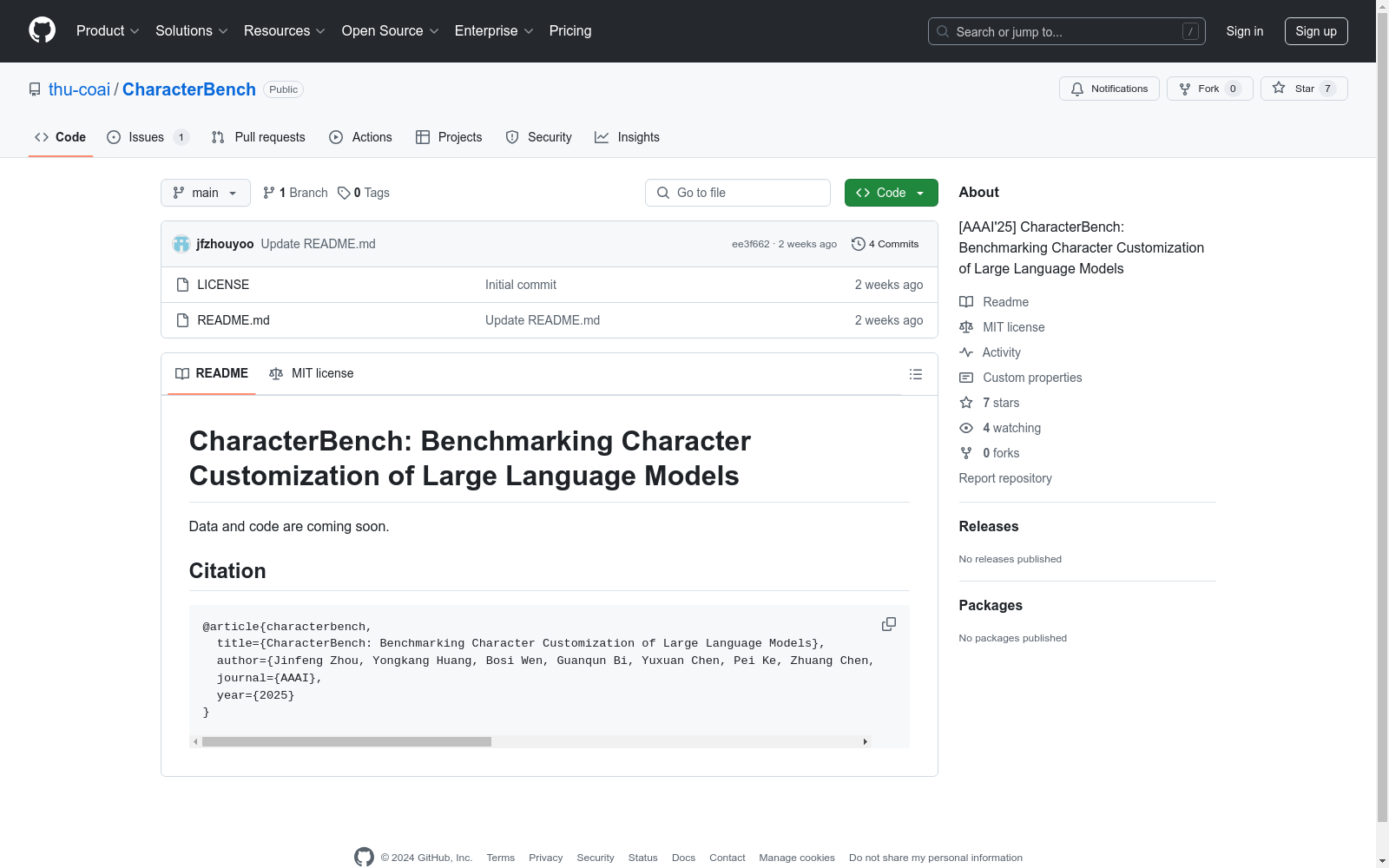Click the Search or jump to field
The width and height of the screenshot is (1389, 868).
1067,31
